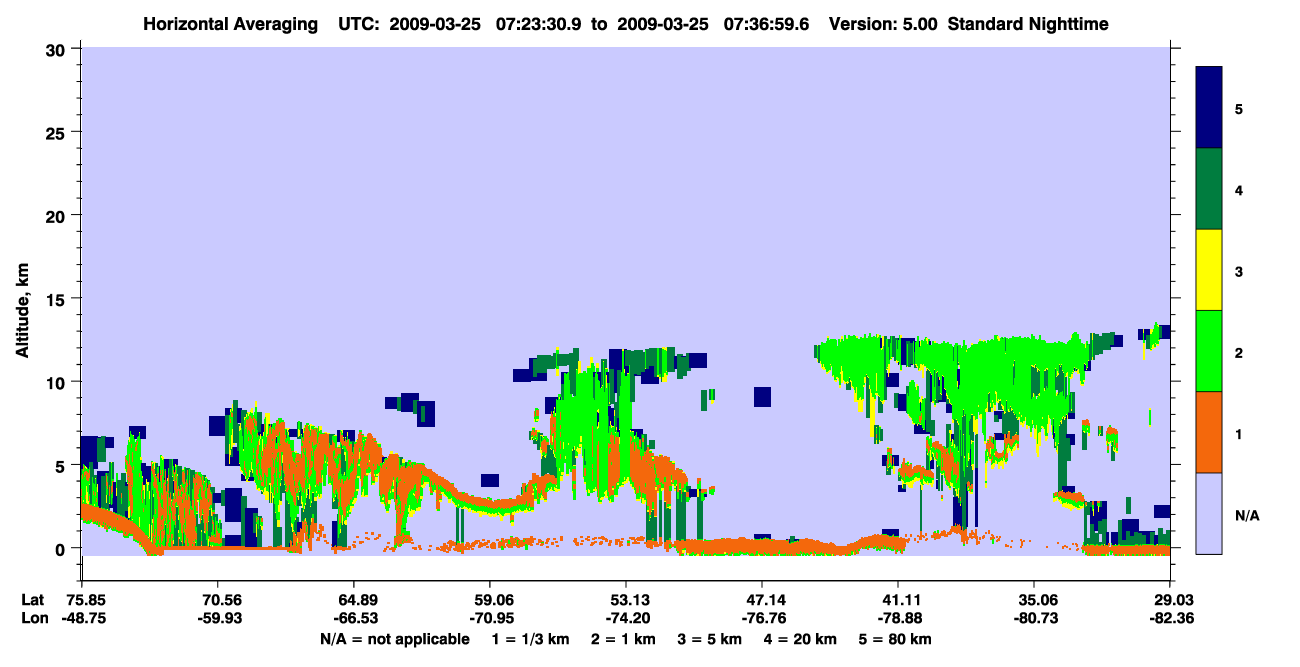The width and height of the screenshot is (1300, 667).
Task: Click the longitude value -76.76
Action: coord(762,618)
